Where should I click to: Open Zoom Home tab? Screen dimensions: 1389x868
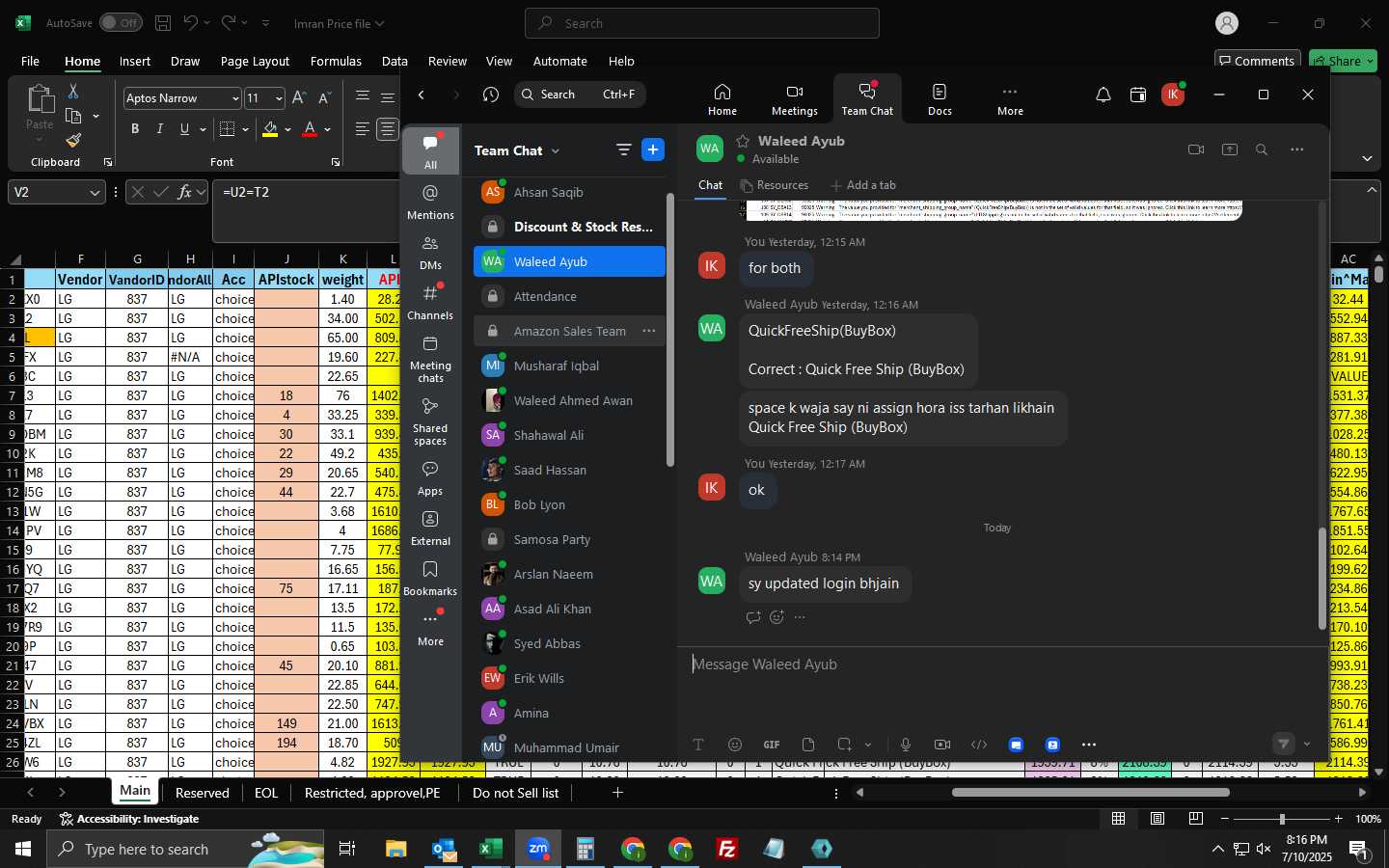[x=722, y=99]
